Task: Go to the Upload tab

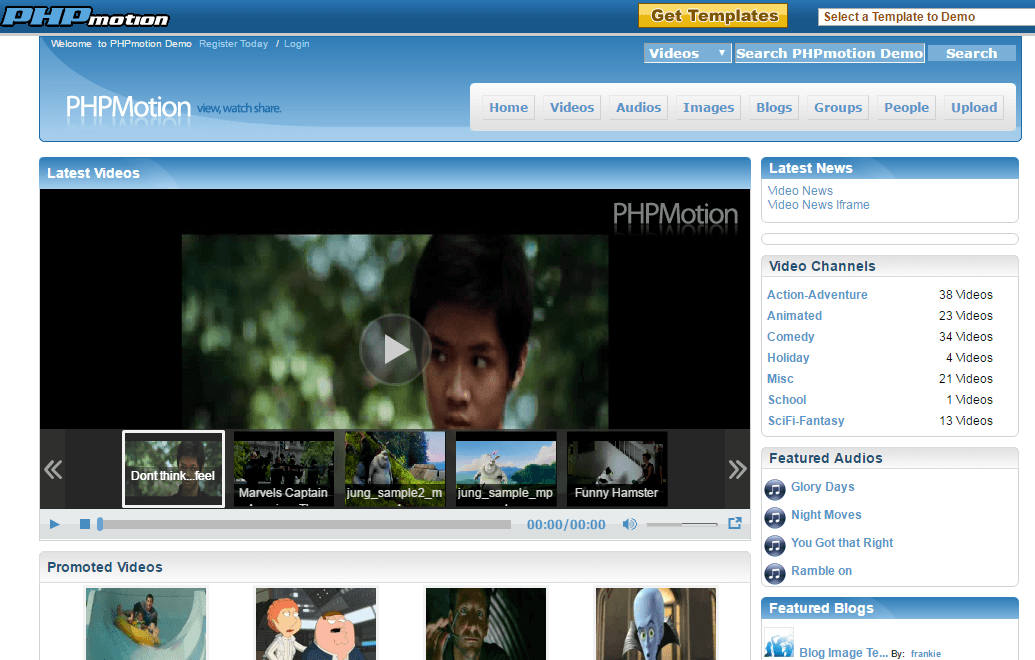Action: tap(974, 108)
